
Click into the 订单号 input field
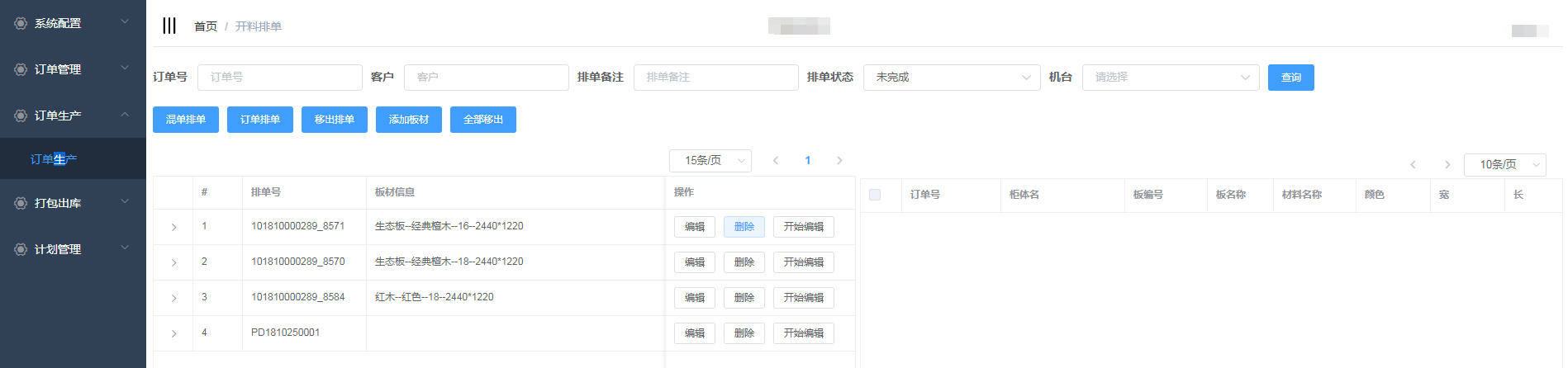(x=279, y=78)
